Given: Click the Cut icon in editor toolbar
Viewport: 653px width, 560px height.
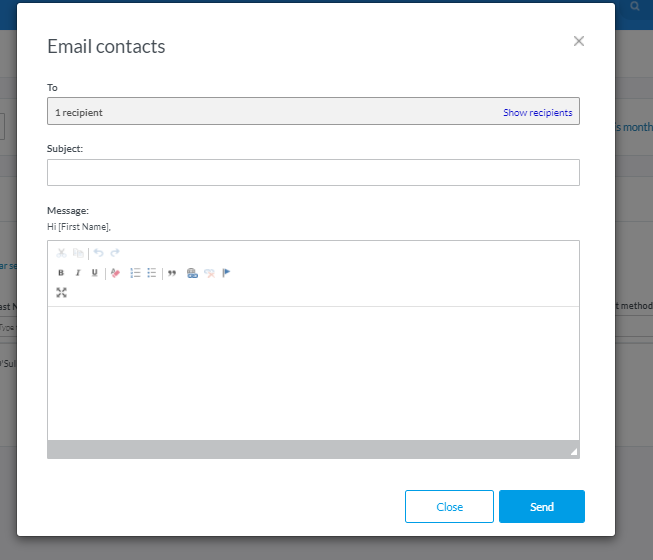Looking at the screenshot, I should [x=62, y=254].
